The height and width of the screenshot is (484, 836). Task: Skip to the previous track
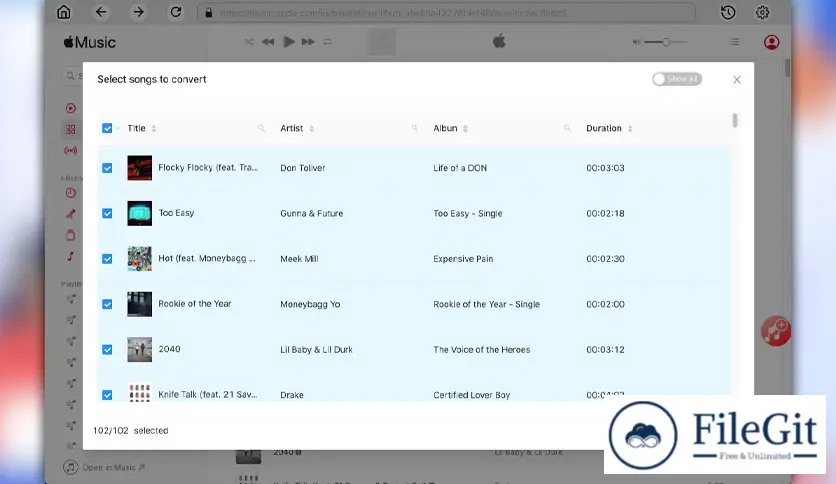tap(268, 42)
